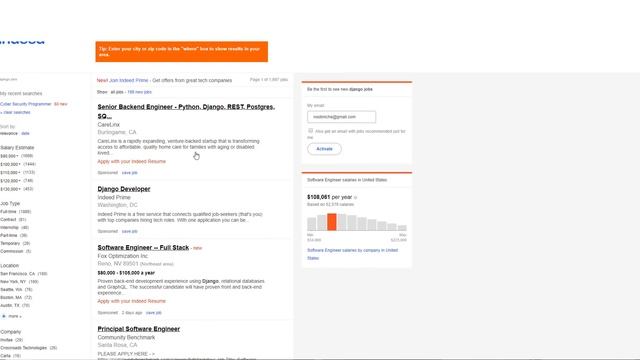Save the Software Engineer Full Stack job
This screenshot has height=360, width=640.
point(153,313)
